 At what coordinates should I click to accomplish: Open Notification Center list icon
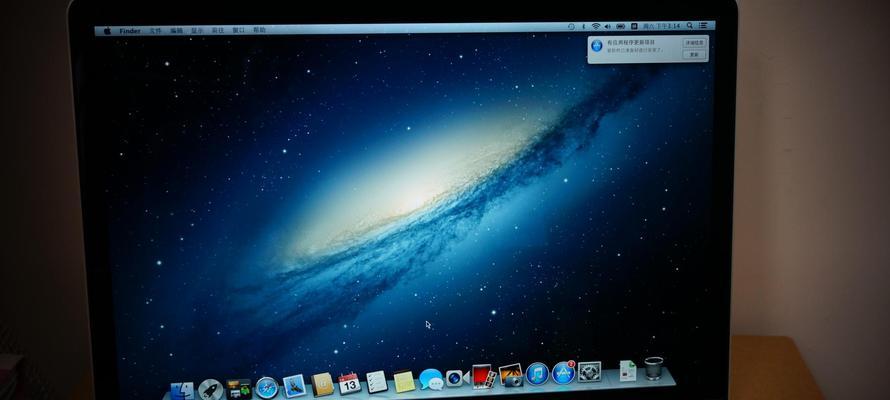(703, 26)
